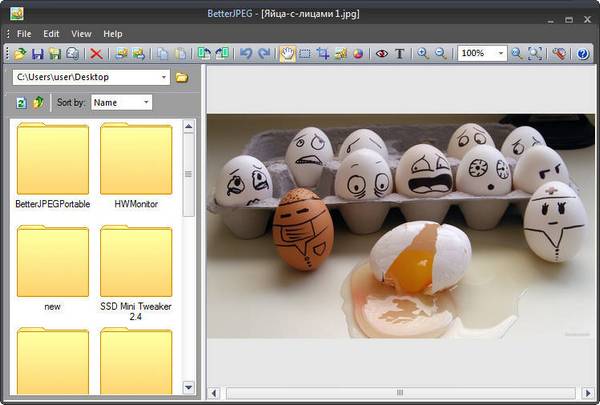This screenshot has width=600, height=405.
Task: Click the Zoom Out magnifier
Action: tap(440, 54)
